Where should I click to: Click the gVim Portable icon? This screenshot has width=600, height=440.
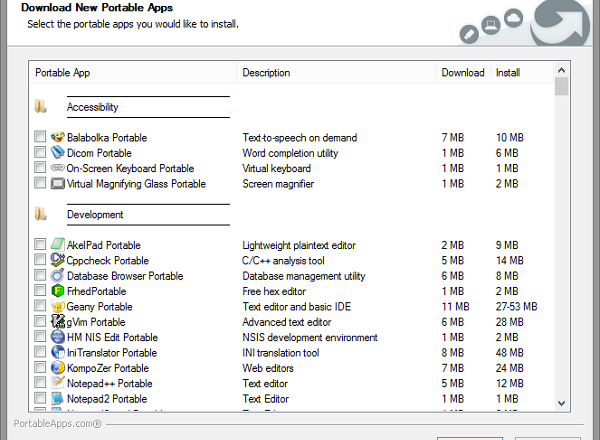(x=58, y=322)
